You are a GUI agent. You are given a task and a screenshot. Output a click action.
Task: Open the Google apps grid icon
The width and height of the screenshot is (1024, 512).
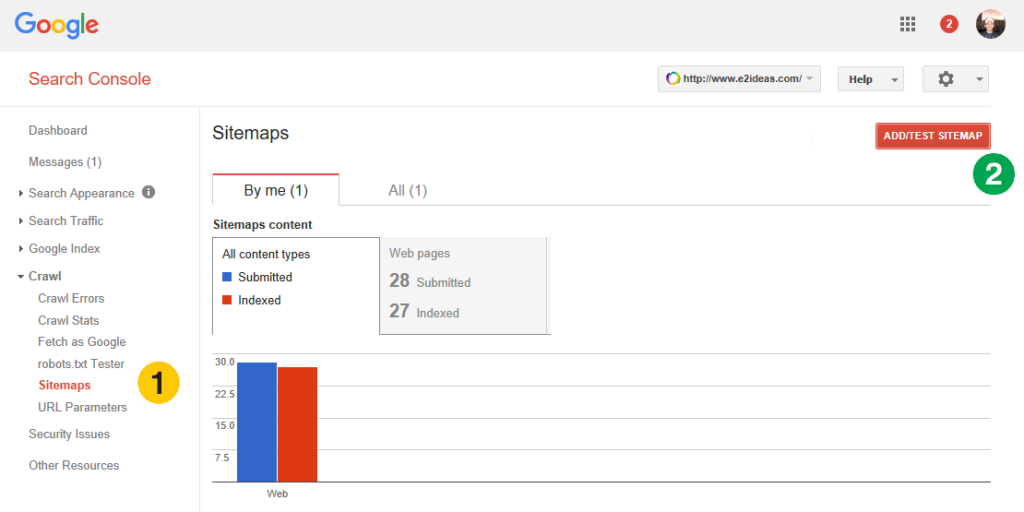pos(908,25)
